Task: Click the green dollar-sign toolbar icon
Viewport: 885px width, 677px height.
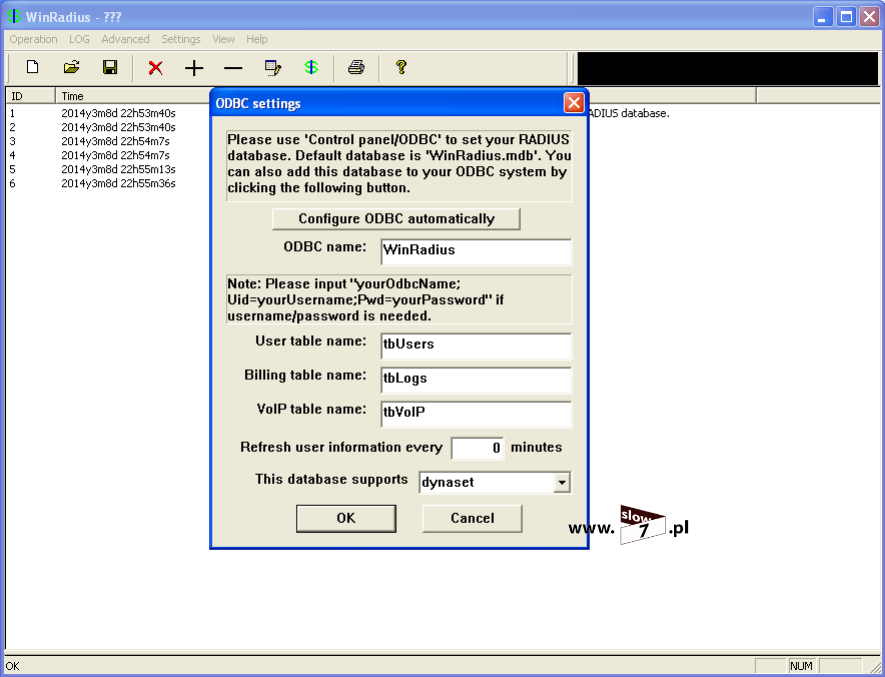Action: click(311, 68)
